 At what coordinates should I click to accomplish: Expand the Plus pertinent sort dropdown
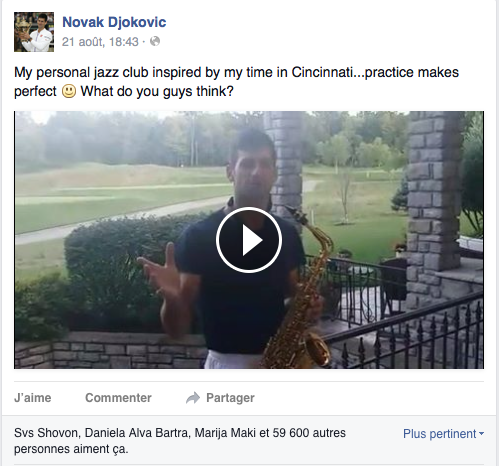click(443, 434)
